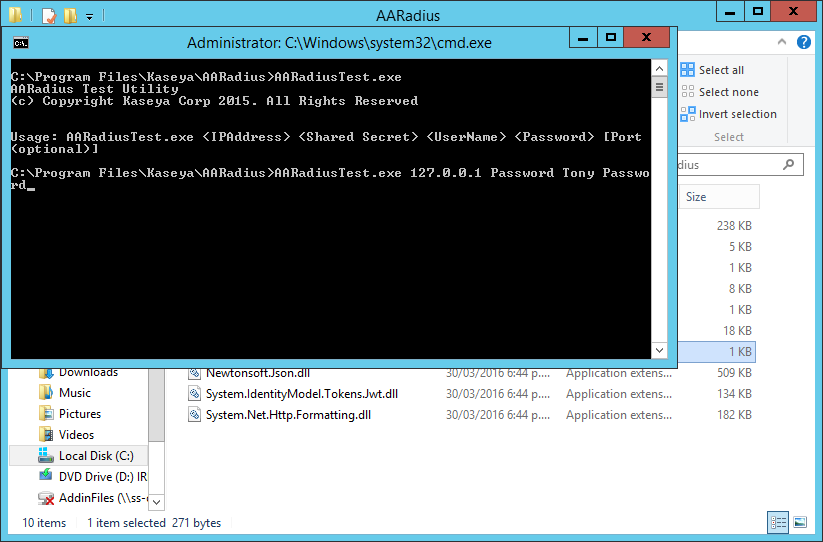Close the cmd.exe window
This screenshot has height=542, width=823.
(647, 37)
